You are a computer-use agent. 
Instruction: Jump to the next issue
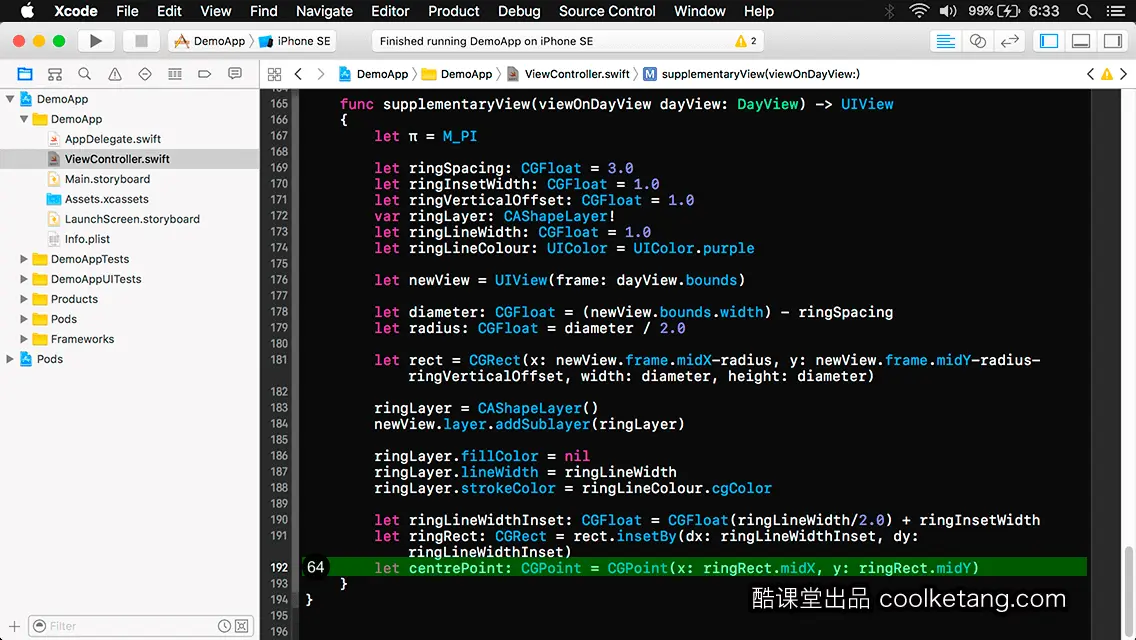pos(1124,74)
